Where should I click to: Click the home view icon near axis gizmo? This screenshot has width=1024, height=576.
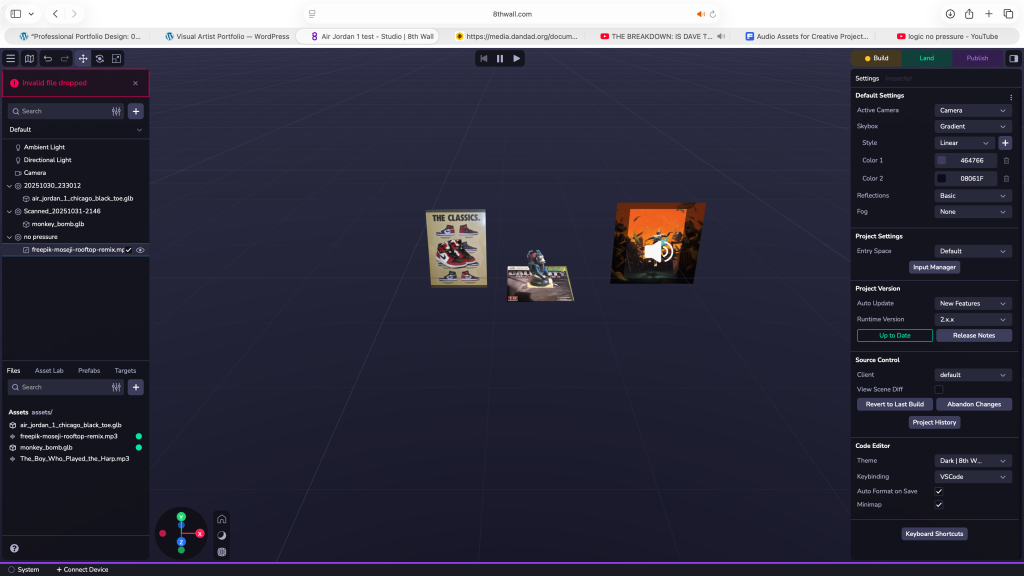pos(221,519)
